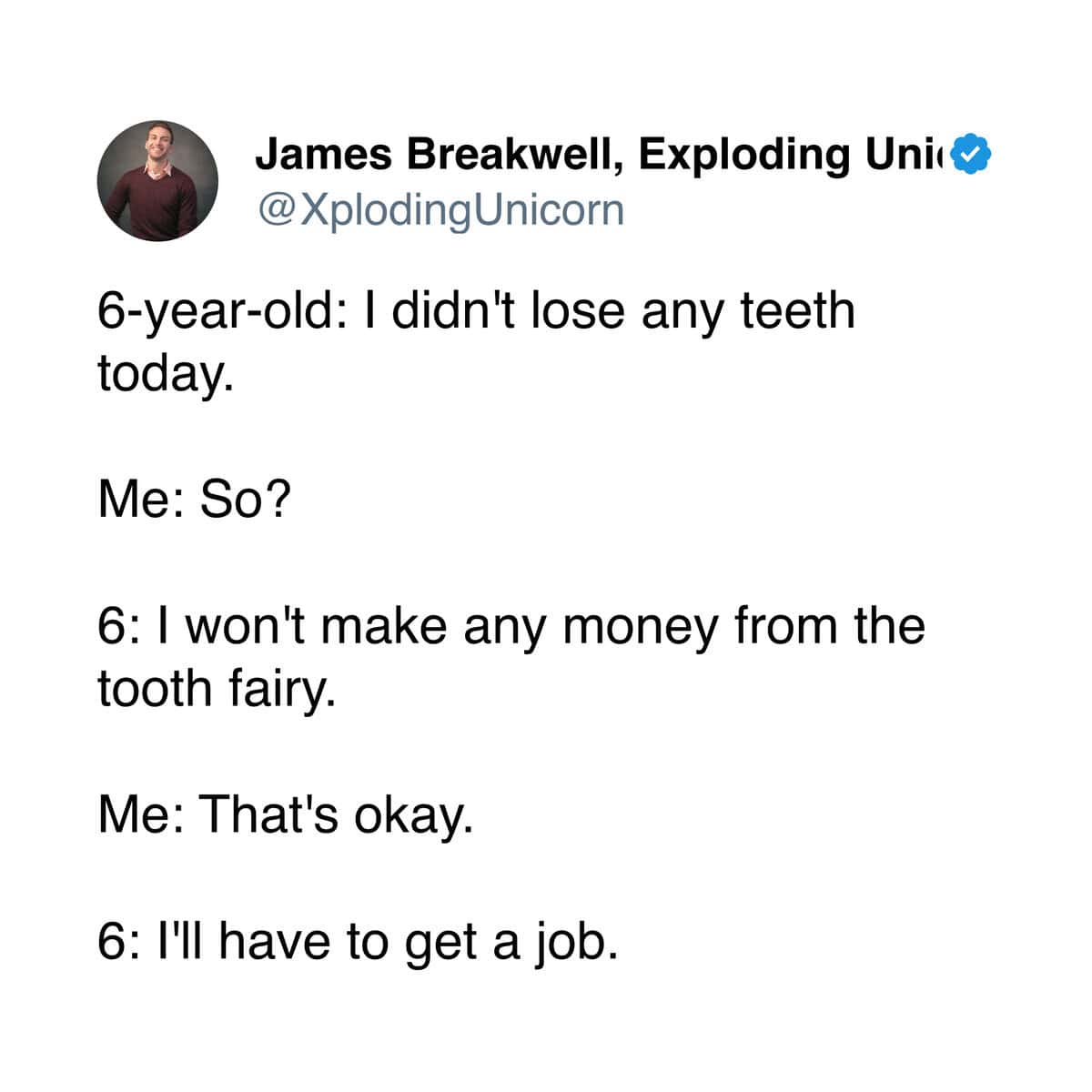Open James Breakwell's profile picture
The height and width of the screenshot is (1092, 1092).
pos(157,180)
